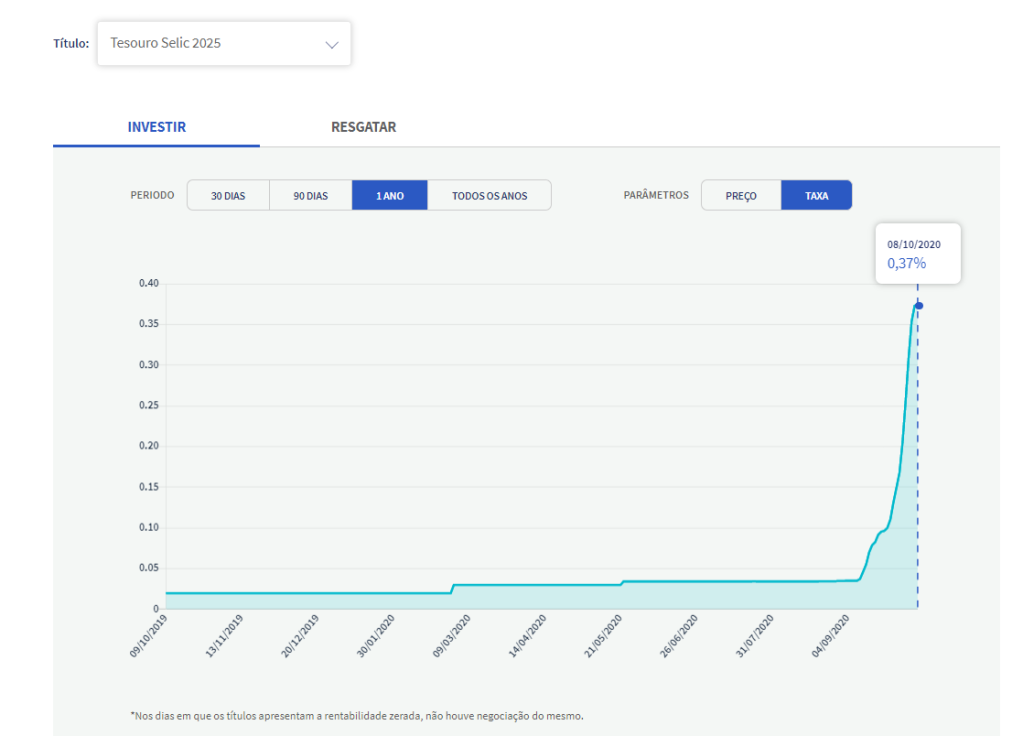Choose the 1 ANO period button
The height and width of the screenshot is (736, 1023).
(x=389, y=196)
